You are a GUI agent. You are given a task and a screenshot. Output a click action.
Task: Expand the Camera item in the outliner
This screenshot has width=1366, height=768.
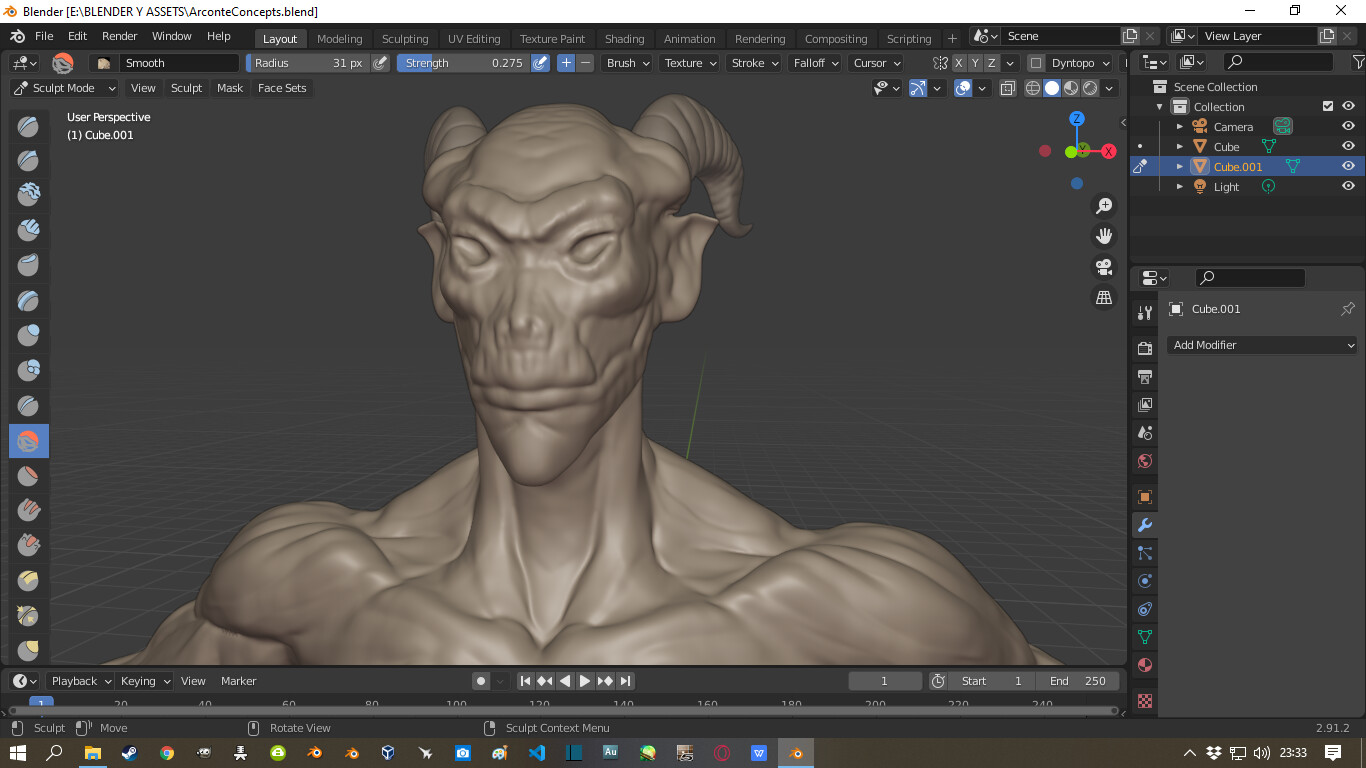point(1180,126)
